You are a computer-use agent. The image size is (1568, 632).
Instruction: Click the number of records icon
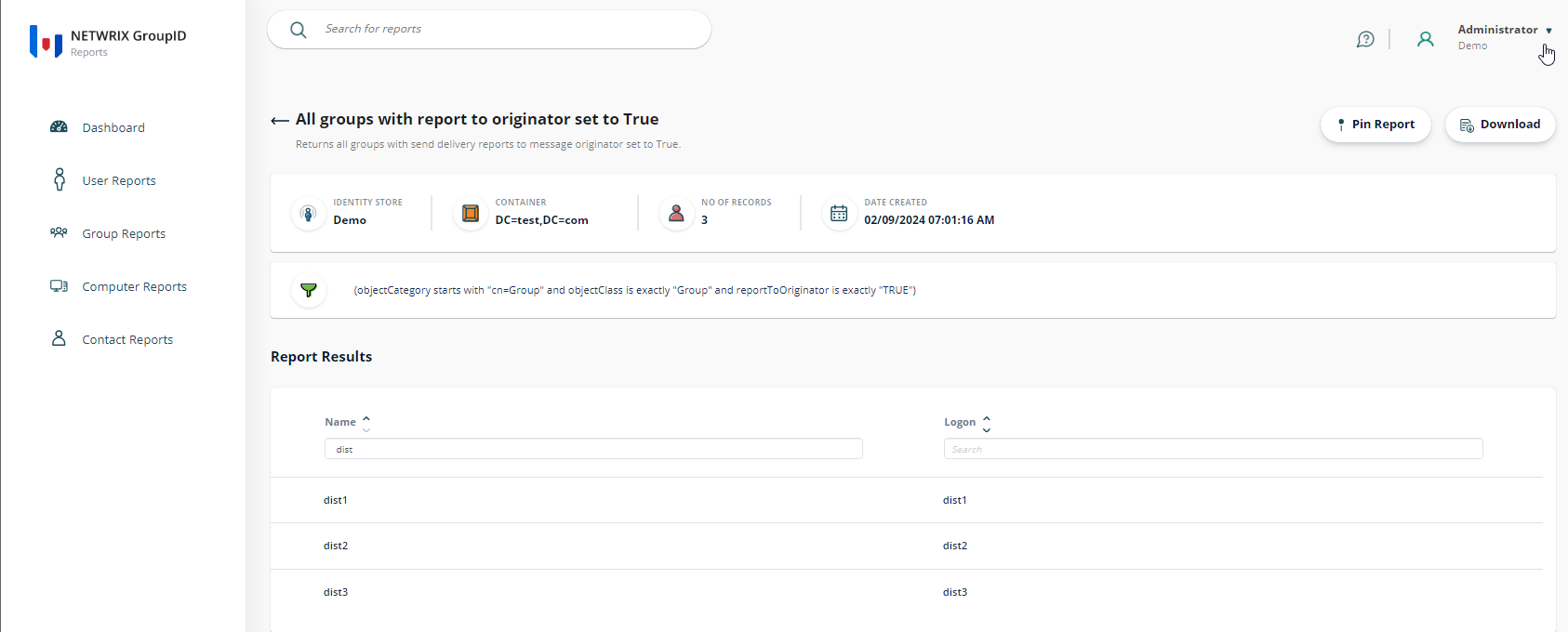[x=676, y=214]
